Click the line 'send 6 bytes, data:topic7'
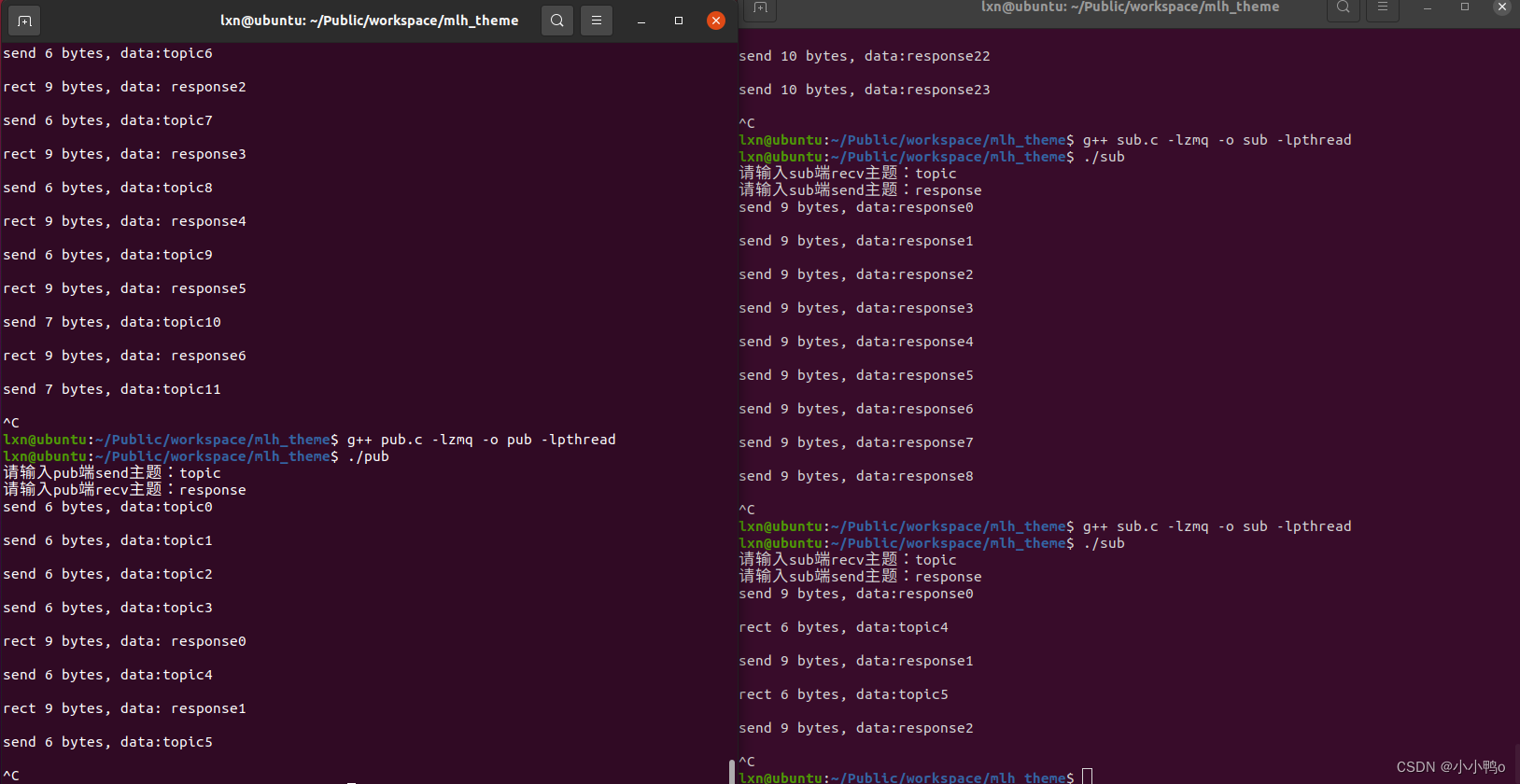Image resolution: width=1520 pixels, height=784 pixels. click(107, 120)
